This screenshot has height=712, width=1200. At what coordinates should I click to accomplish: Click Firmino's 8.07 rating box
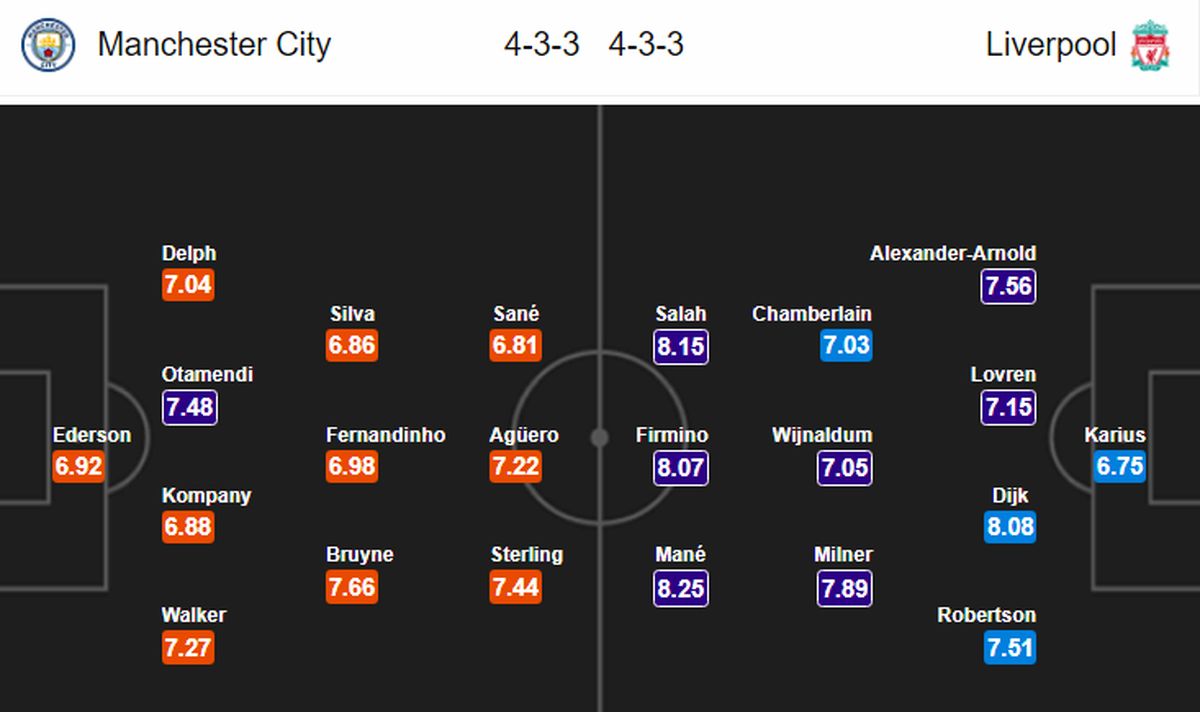(681, 467)
